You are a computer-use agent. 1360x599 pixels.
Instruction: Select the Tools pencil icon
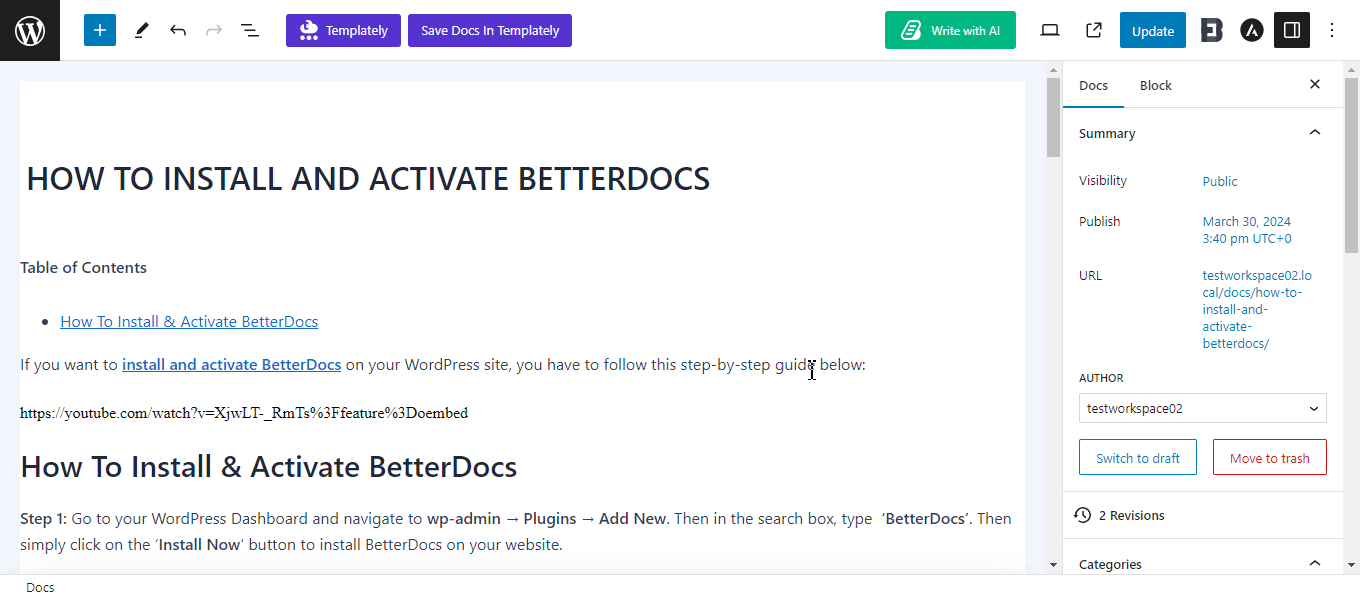(141, 30)
